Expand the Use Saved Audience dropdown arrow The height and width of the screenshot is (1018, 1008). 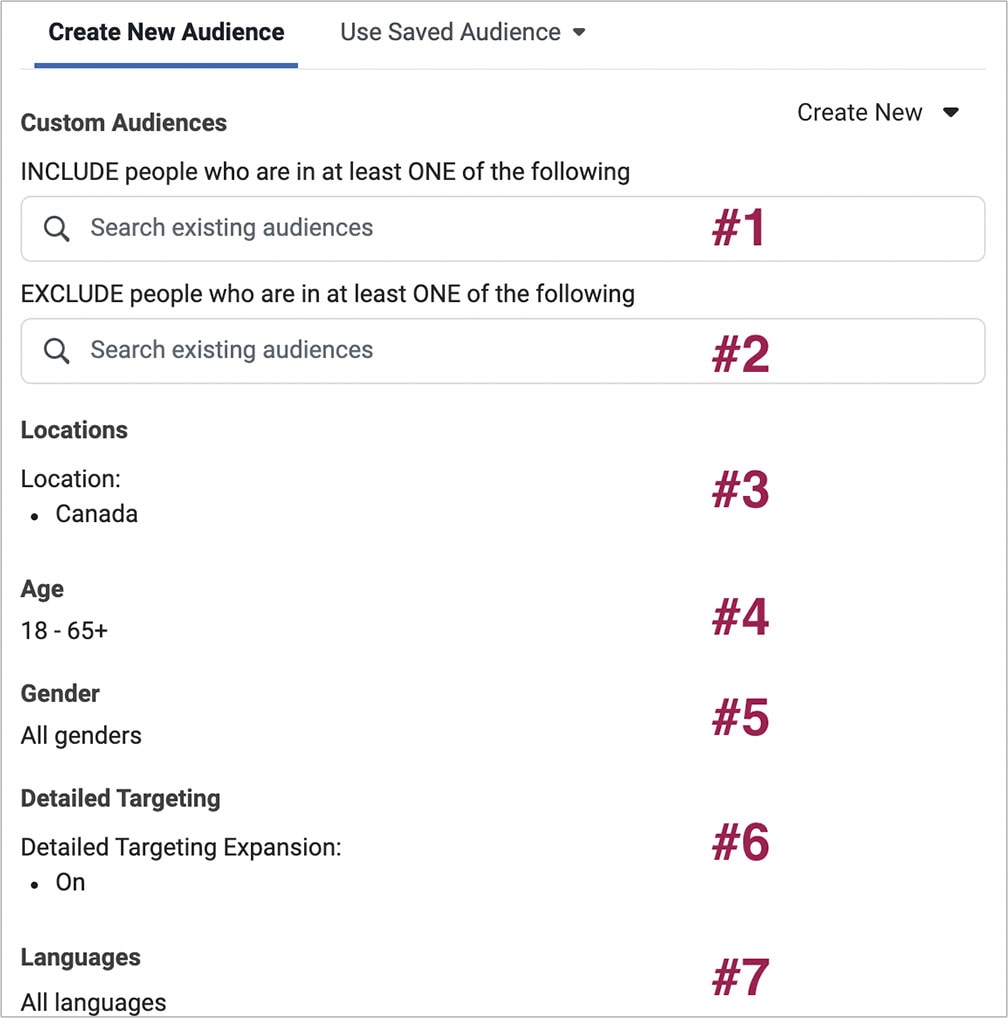(x=579, y=33)
